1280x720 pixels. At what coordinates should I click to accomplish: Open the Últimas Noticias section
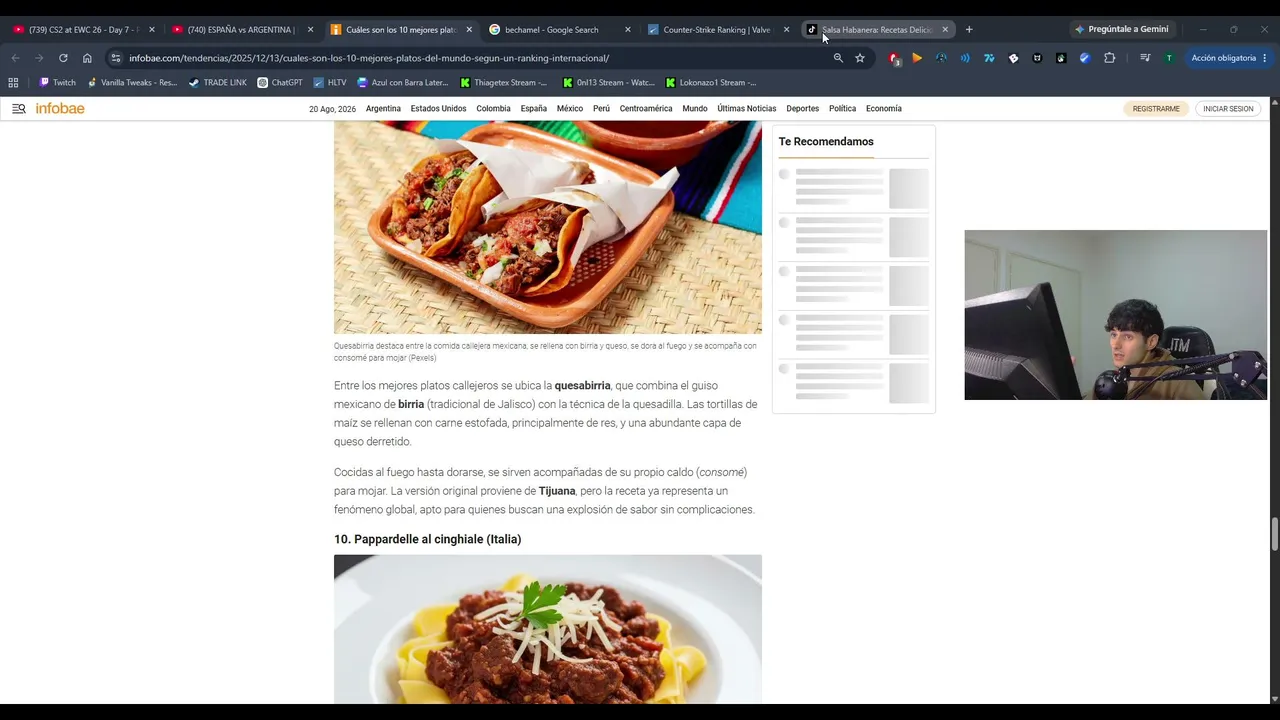click(x=746, y=108)
